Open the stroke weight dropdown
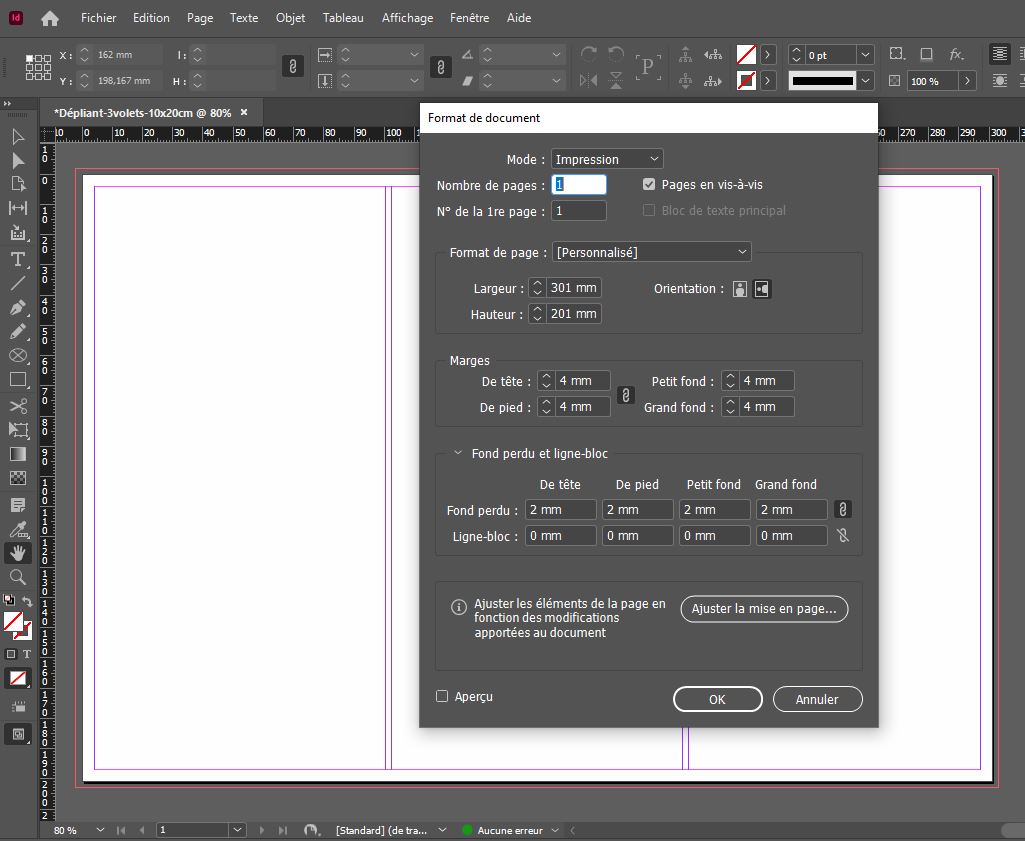The height and width of the screenshot is (841, 1025). tap(865, 55)
